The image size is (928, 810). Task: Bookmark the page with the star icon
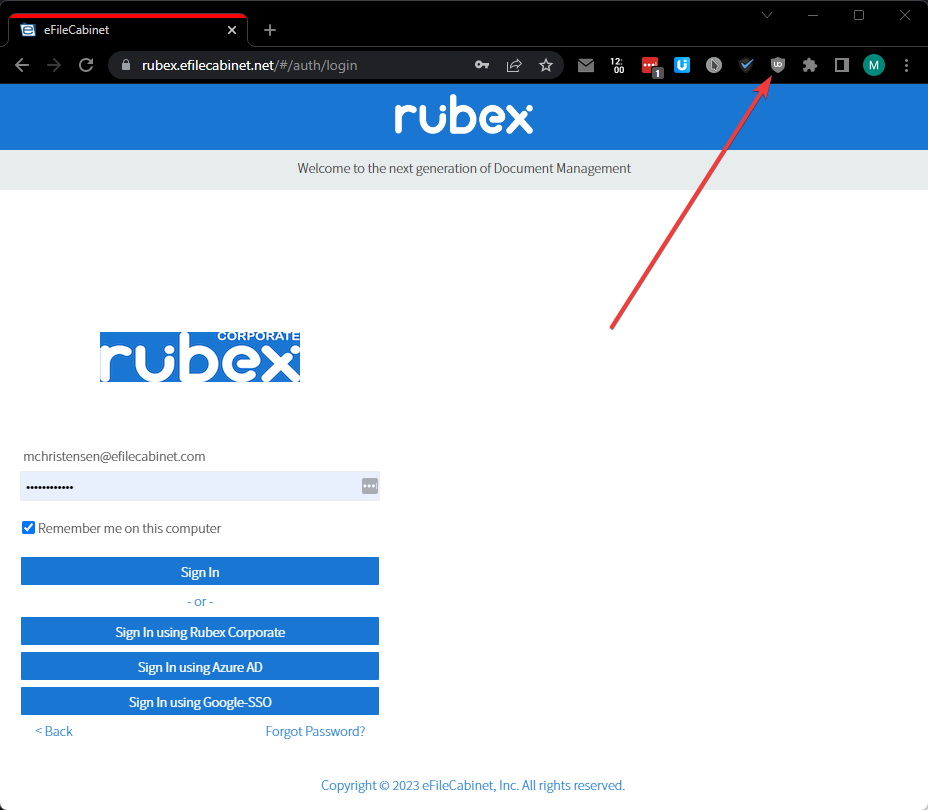pyautogui.click(x=546, y=65)
